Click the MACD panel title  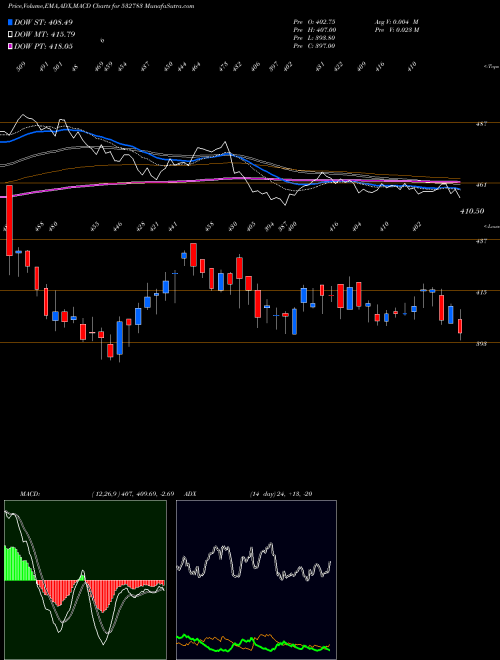point(29,494)
